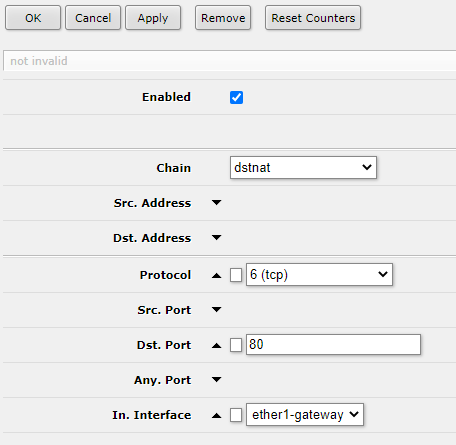This screenshot has height=445, width=456.
Task: Click the OK button
Action: point(33,18)
